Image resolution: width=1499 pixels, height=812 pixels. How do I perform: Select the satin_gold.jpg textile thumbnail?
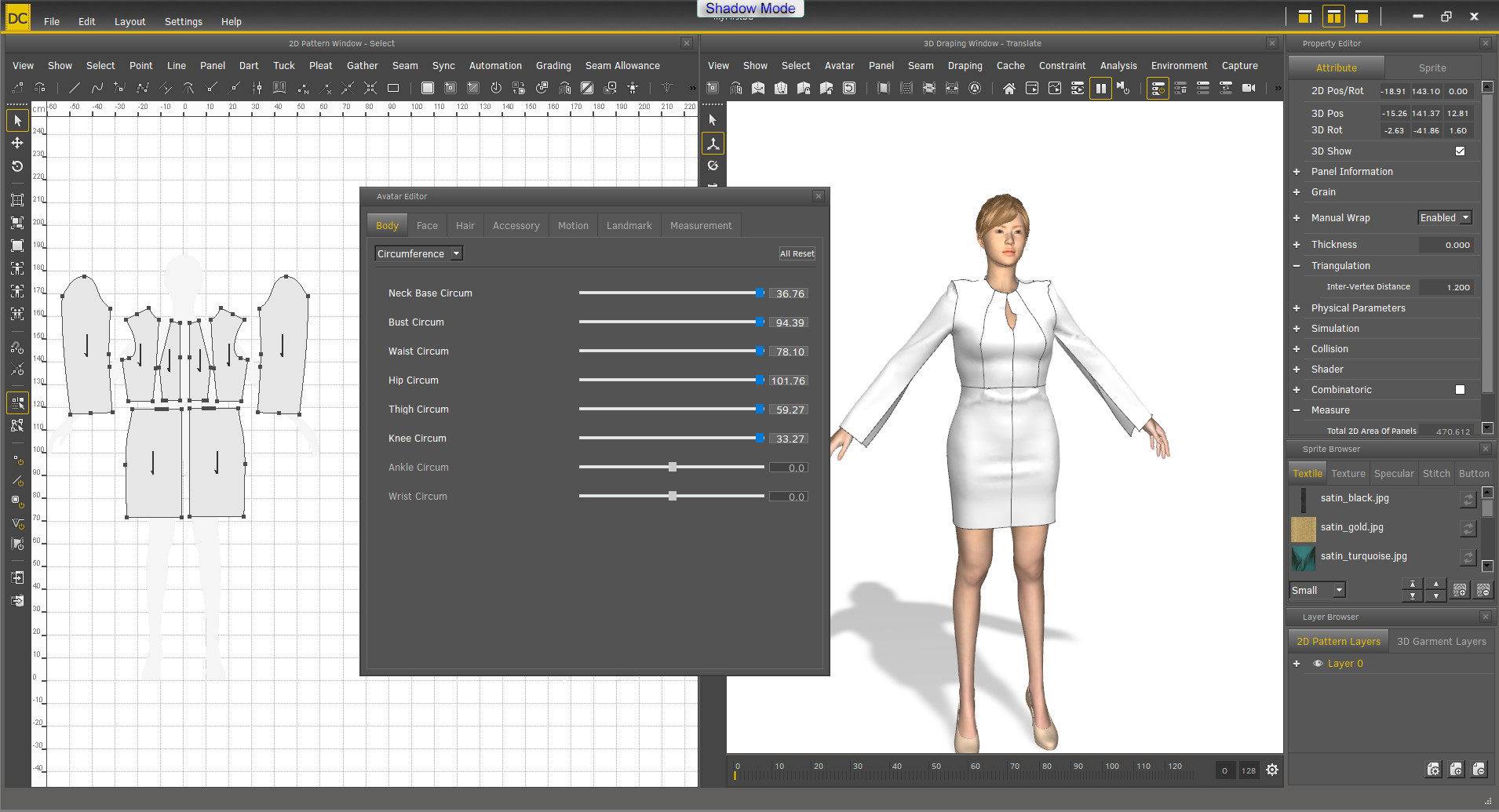click(1304, 528)
